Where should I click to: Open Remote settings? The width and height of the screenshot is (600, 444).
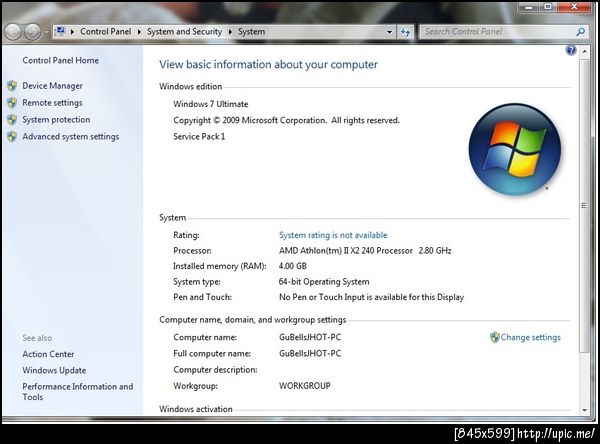coord(52,103)
